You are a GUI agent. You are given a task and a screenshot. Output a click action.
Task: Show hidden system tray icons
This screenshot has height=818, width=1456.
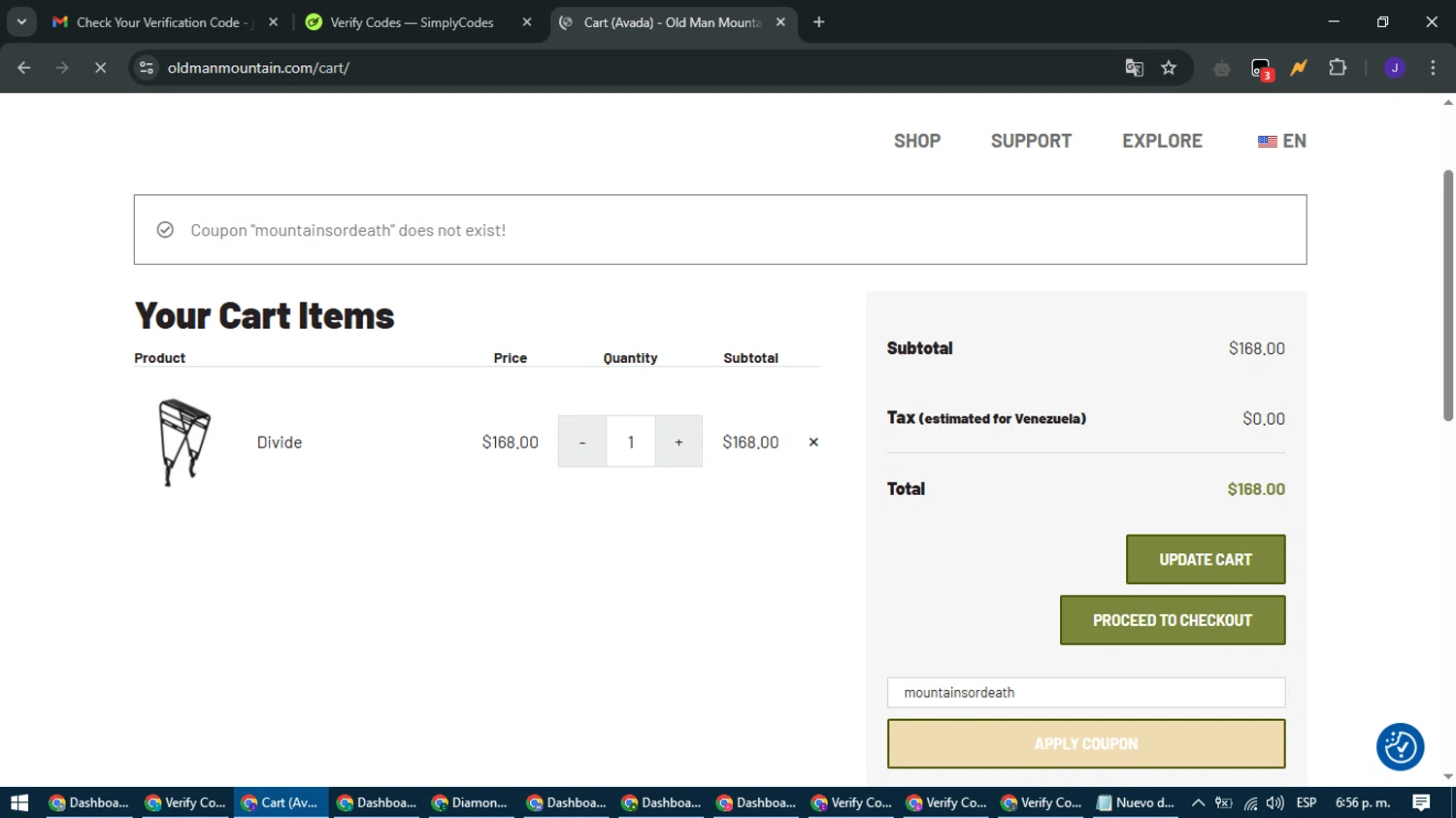(1198, 802)
